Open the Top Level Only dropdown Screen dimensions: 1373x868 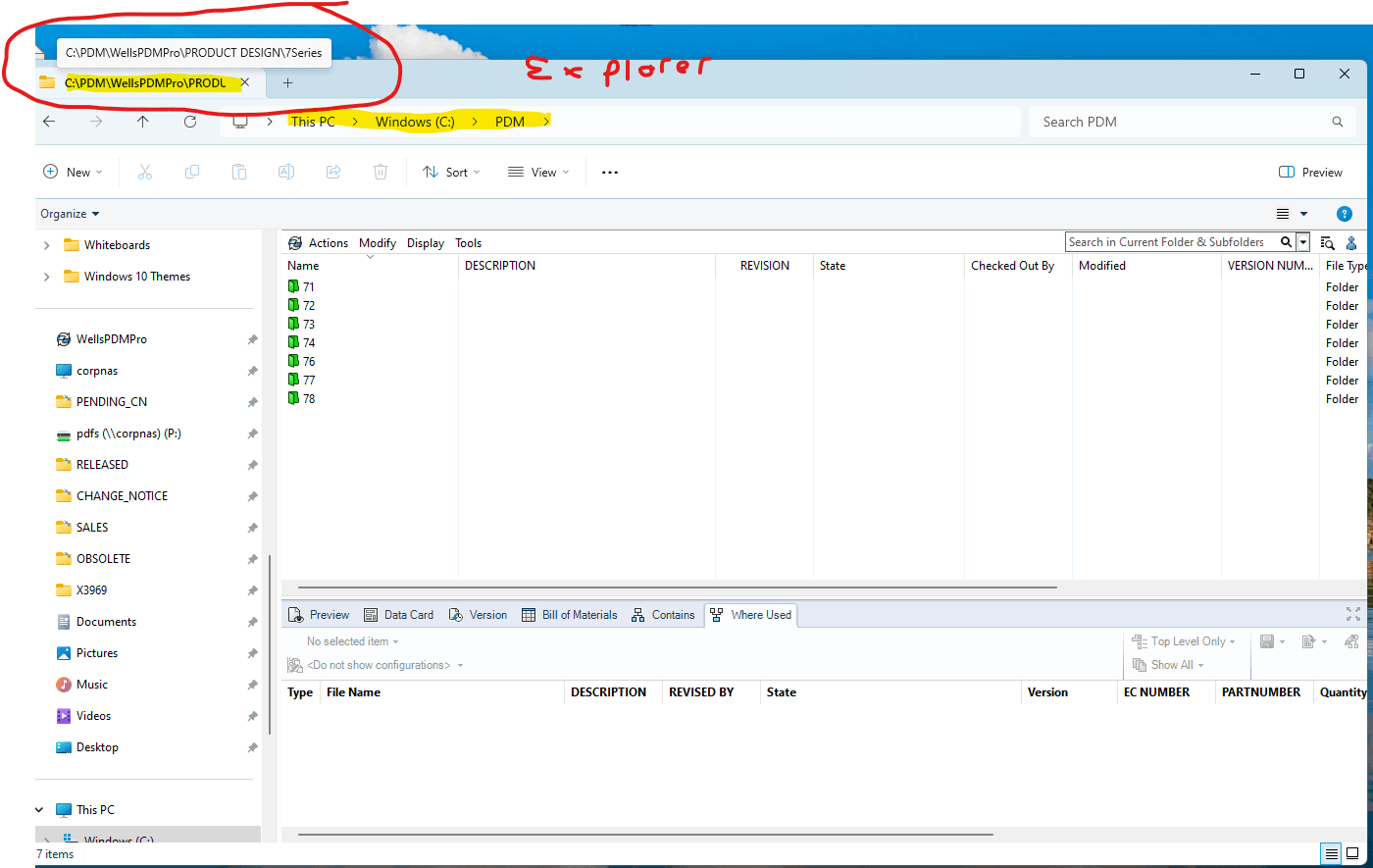[x=1185, y=640]
